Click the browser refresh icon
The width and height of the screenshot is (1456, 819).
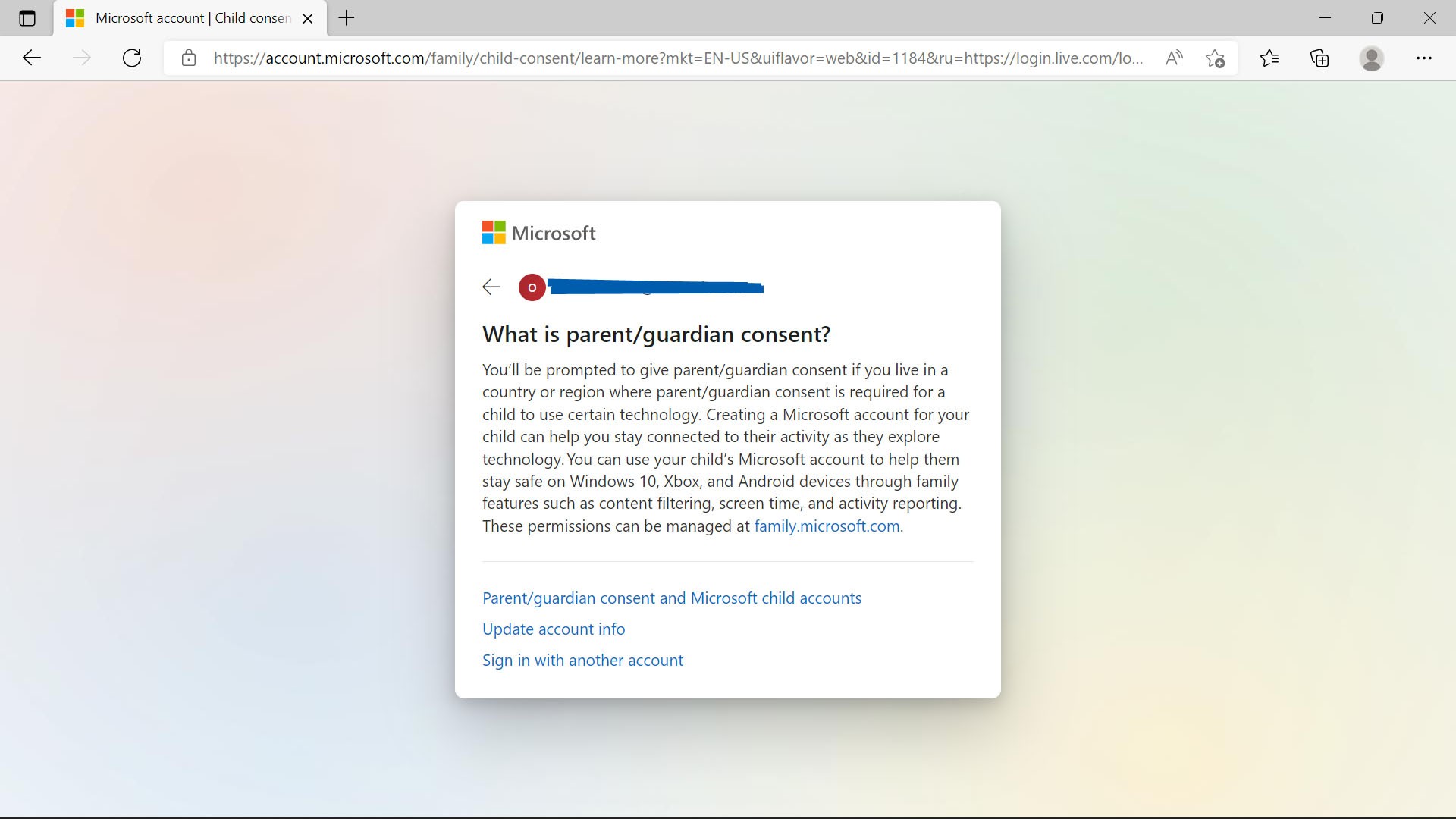tap(131, 58)
